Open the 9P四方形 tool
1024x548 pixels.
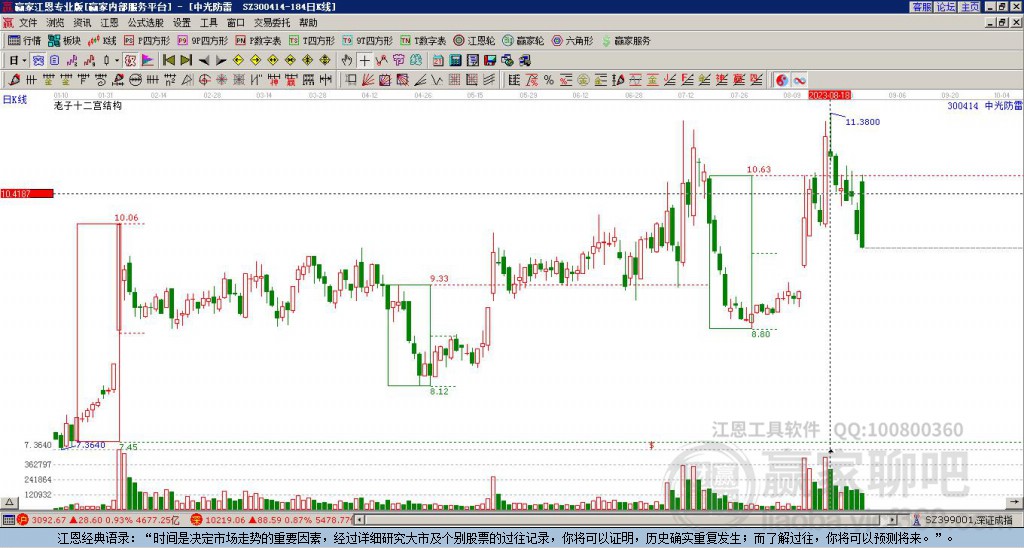point(202,40)
